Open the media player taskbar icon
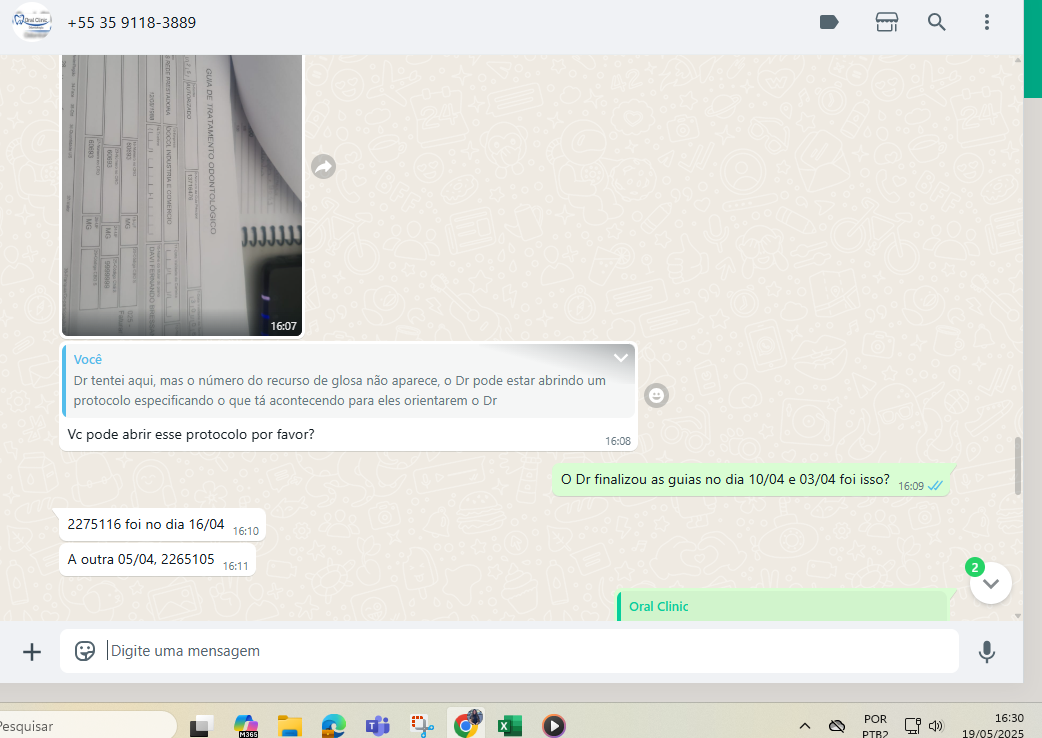 [554, 726]
